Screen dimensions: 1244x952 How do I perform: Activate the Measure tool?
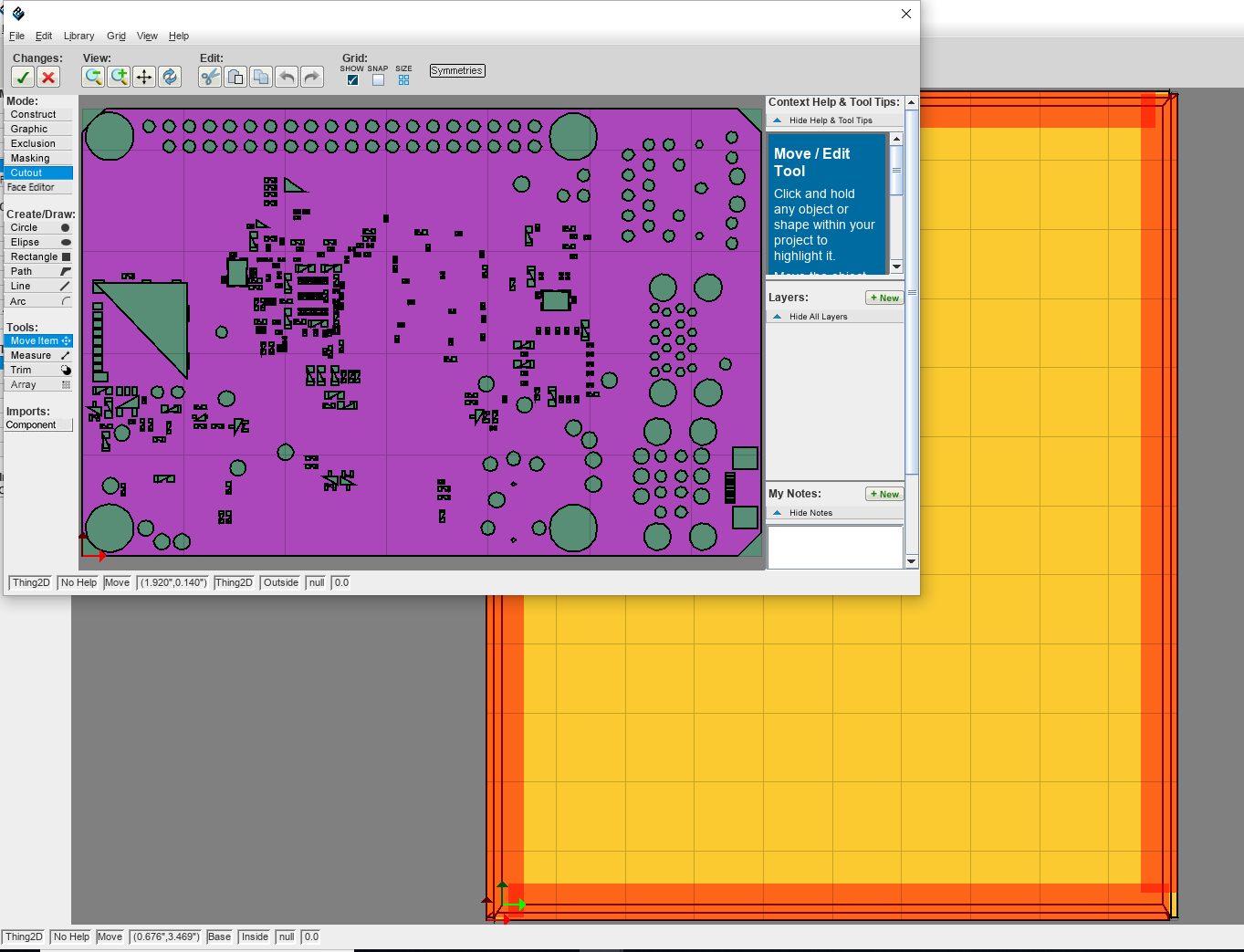tap(38, 355)
